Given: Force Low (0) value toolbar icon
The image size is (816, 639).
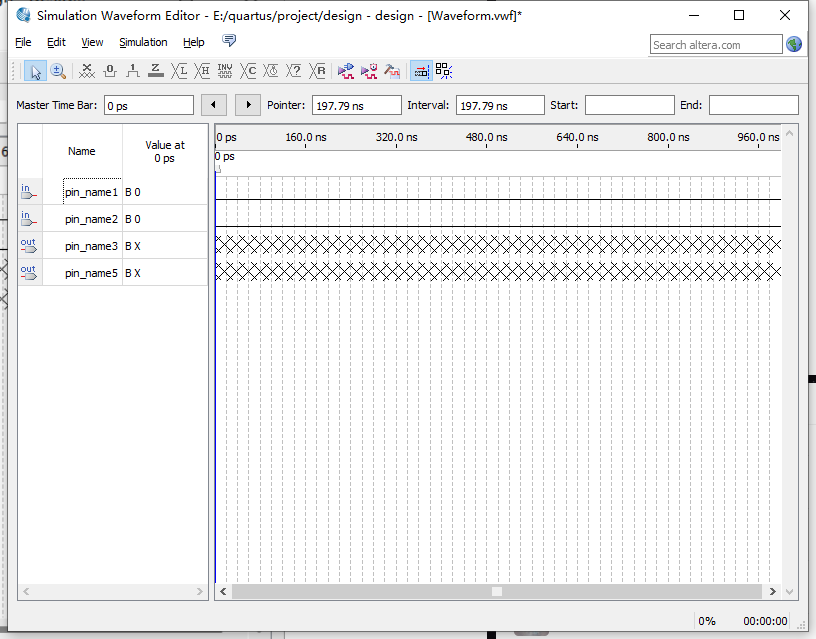Looking at the screenshot, I should [x=110, y=71].
